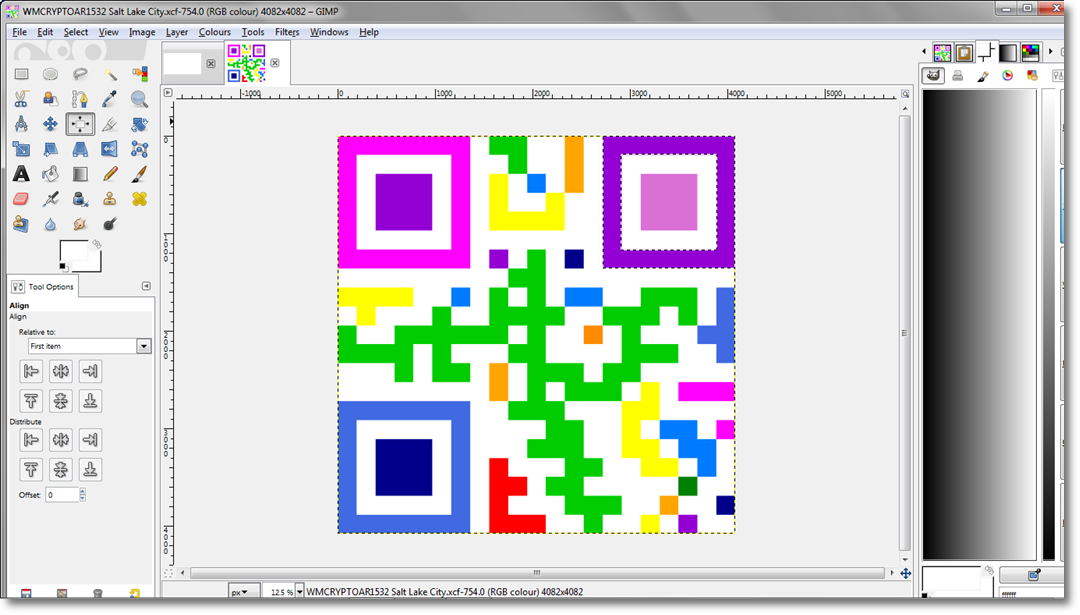
Task: Select the Alignment tool
Action: click(x=80, y=124)
